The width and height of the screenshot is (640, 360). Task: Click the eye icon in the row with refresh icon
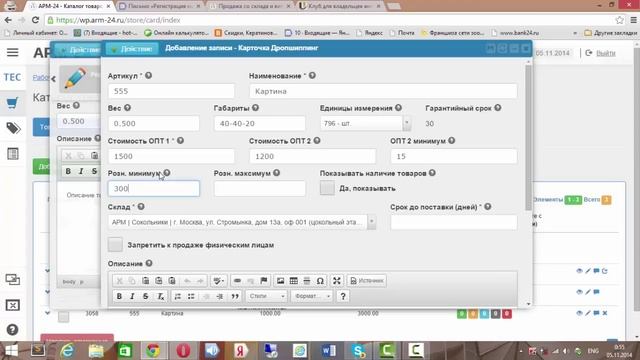pos(579,271)
